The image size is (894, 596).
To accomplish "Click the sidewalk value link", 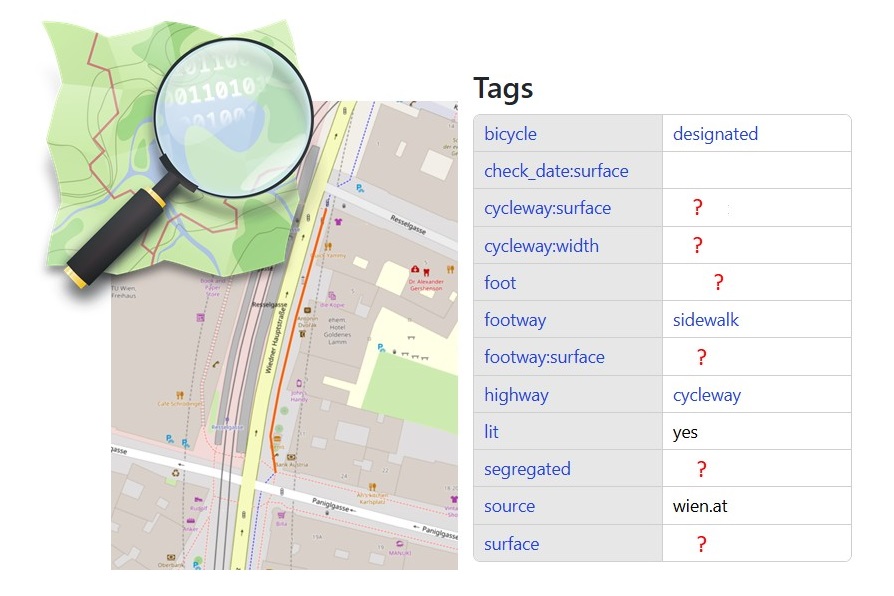I will click(x=705, y=320).
